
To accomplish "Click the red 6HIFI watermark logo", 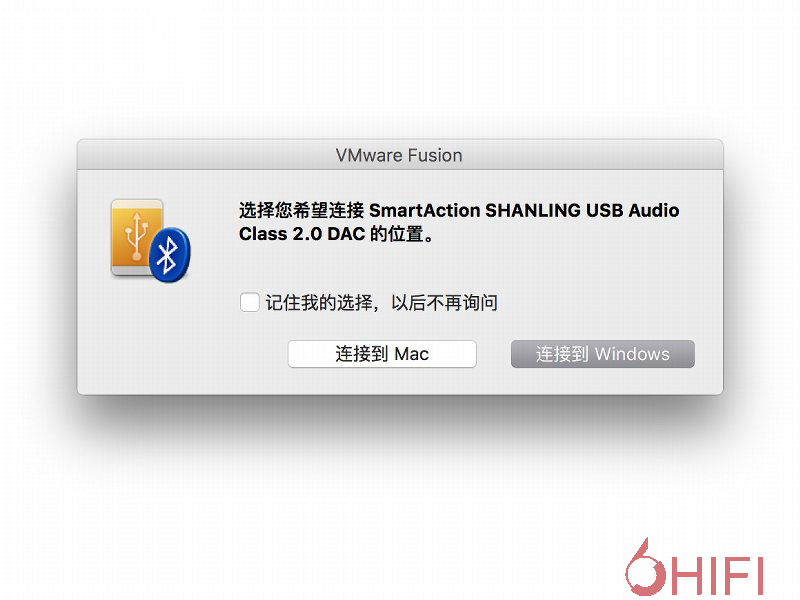I will click(694, 567).
